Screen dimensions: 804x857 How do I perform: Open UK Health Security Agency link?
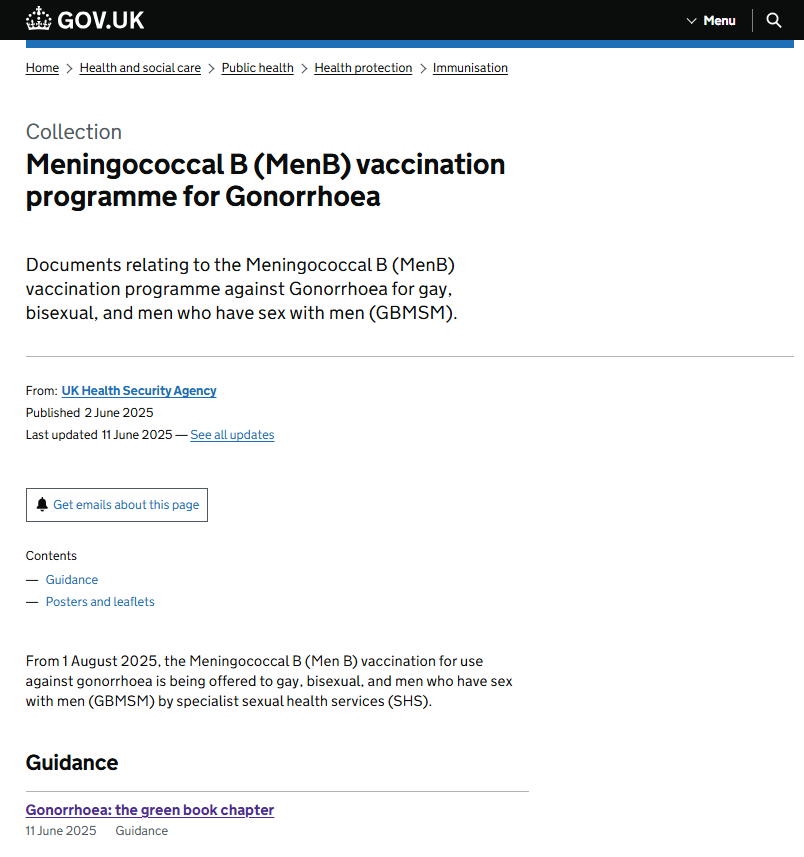pyautogui.click(x=139, y=391)
